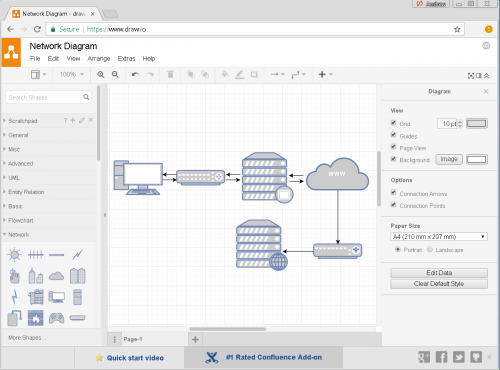Click the background Image button
This screenshot has width=500, height=370.
449,159
